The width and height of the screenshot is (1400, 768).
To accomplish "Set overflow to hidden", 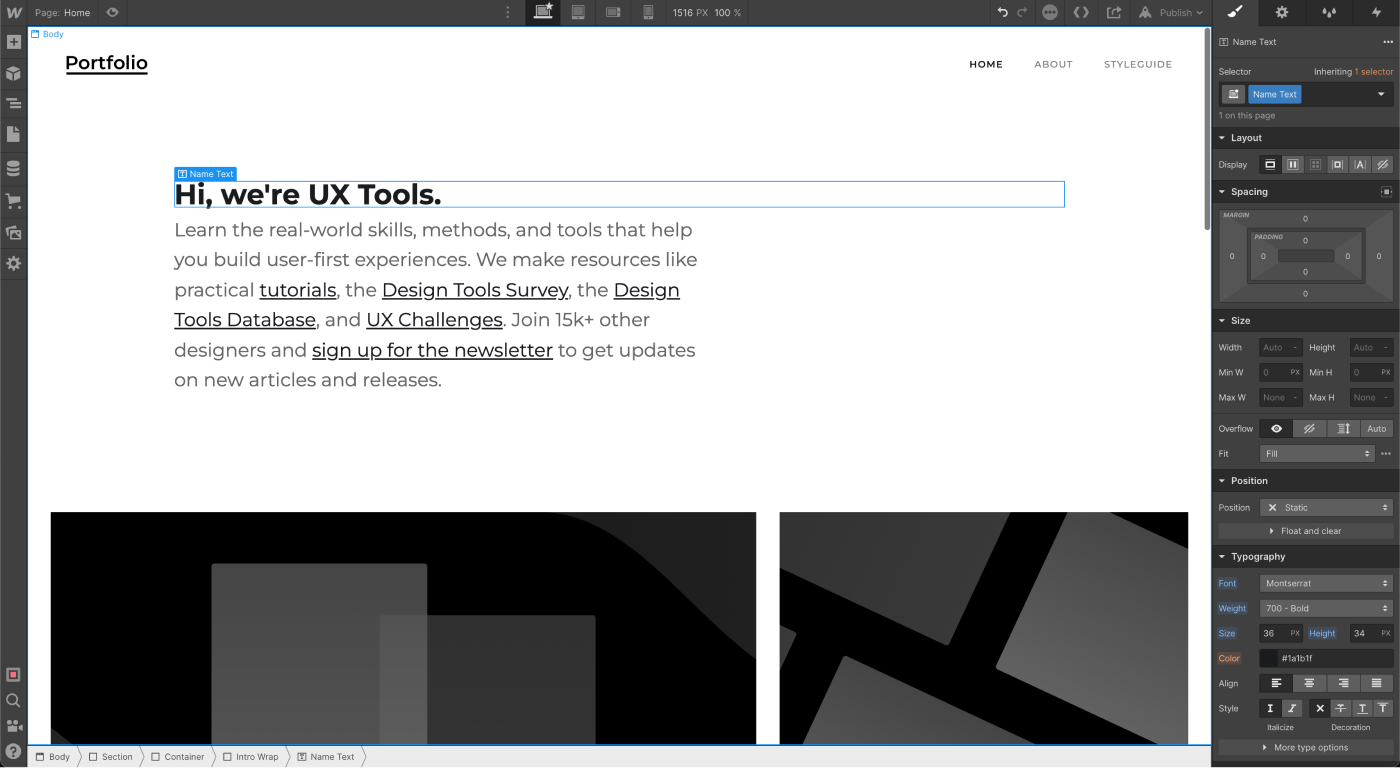I will [1309, 428].
